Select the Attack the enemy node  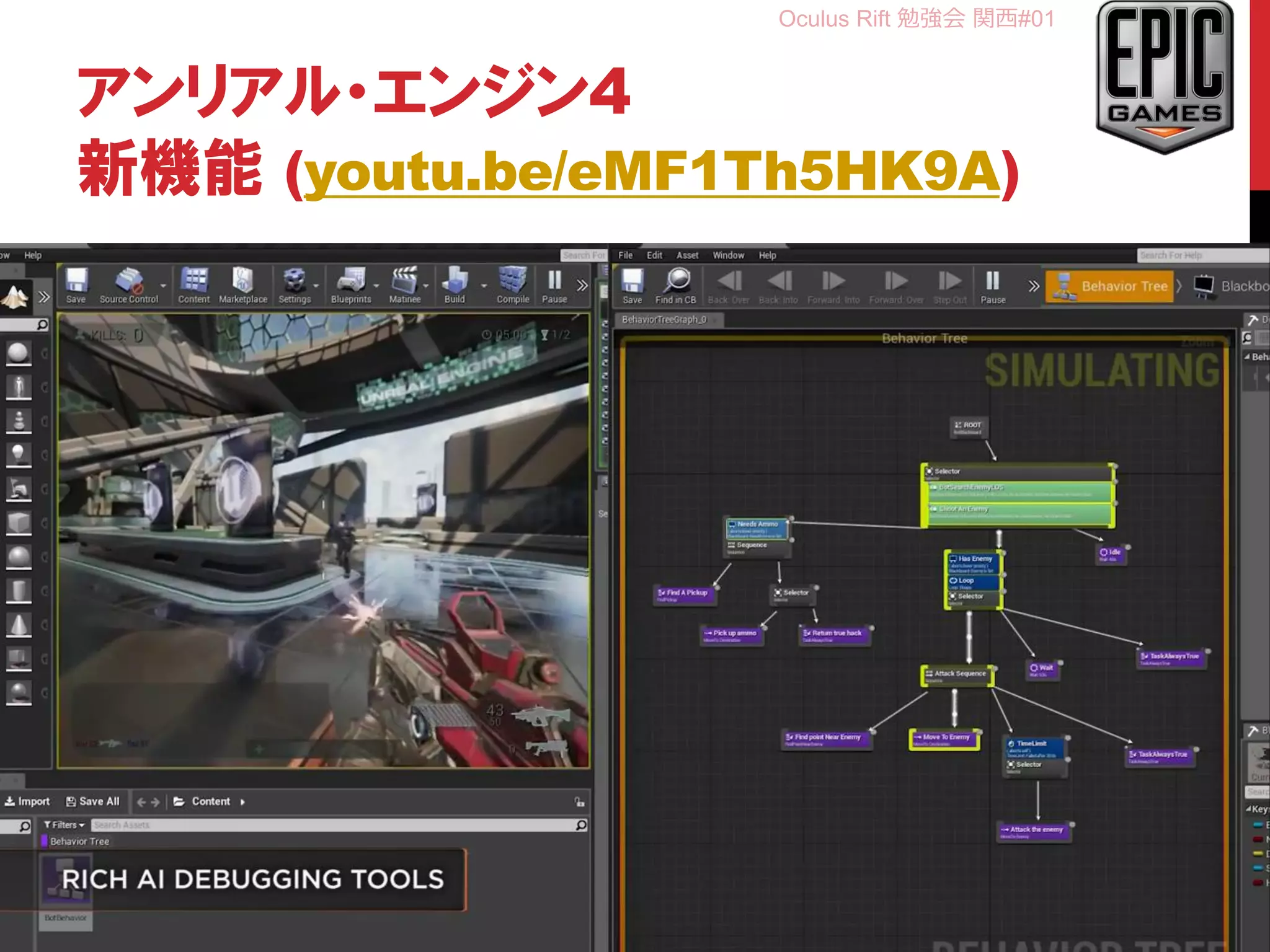tap(1034, 832)
